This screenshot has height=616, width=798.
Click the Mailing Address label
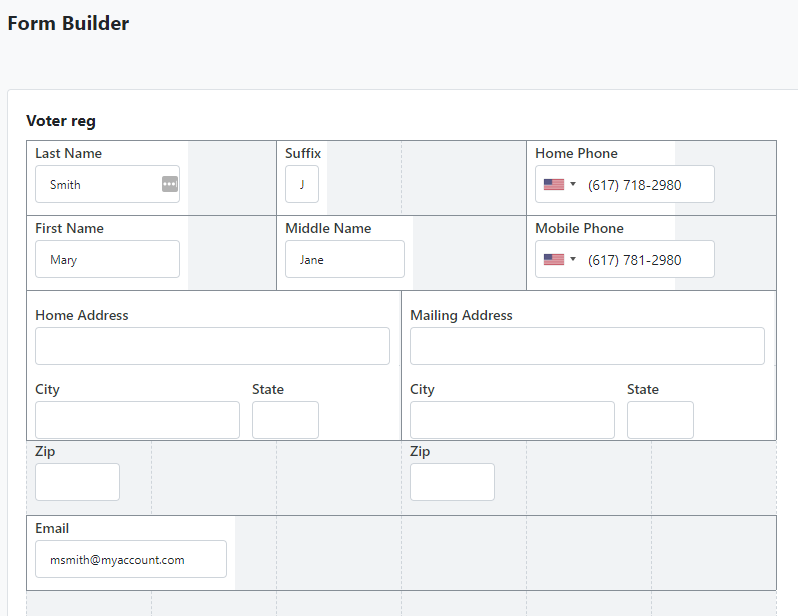(x=461, y=315)
